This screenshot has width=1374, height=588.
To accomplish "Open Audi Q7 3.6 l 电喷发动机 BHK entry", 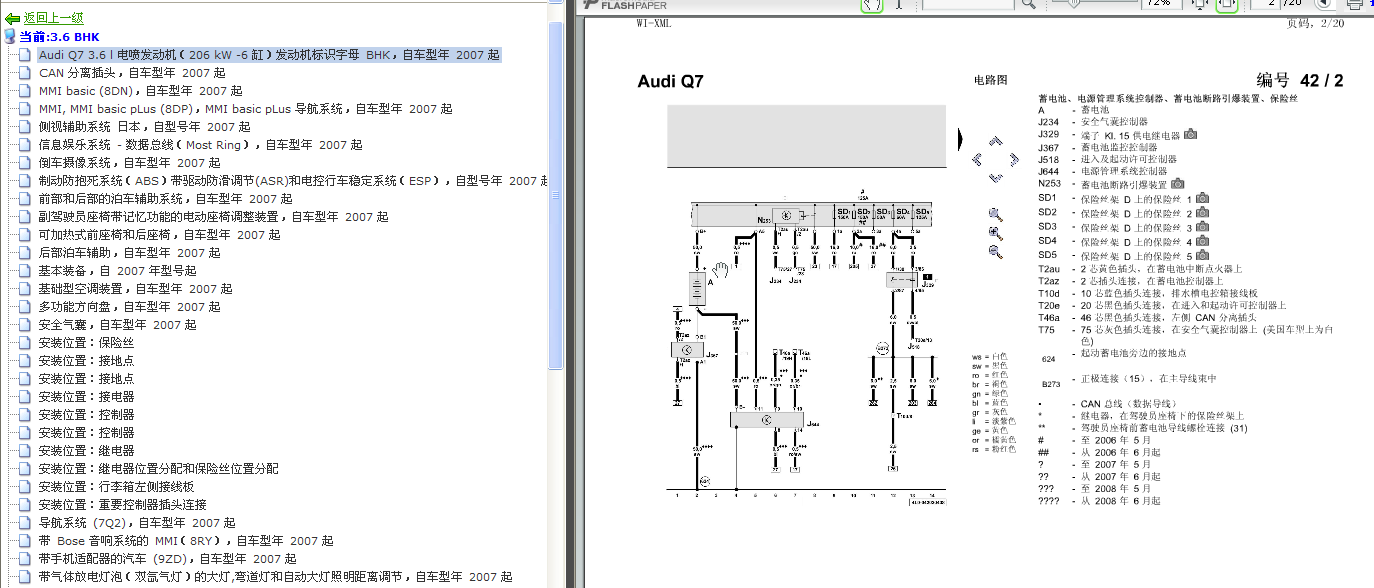I will [269, 55].
